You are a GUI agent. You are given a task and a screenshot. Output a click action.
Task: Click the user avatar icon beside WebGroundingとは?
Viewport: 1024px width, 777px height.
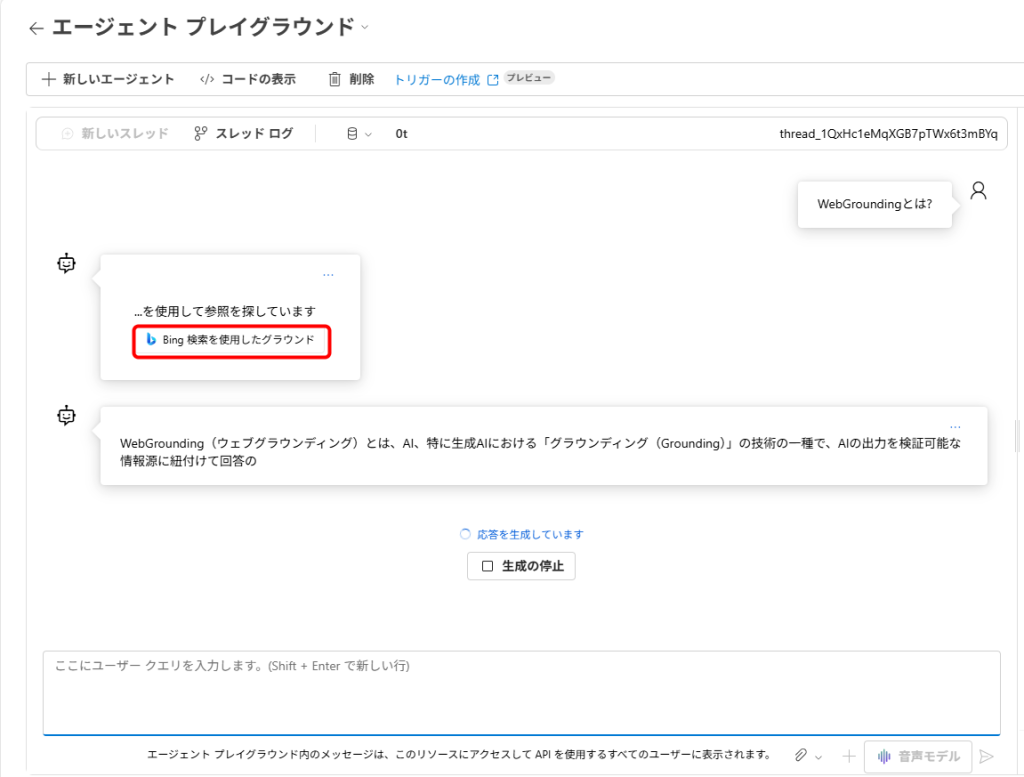pyautogui.click(x=978, y=191)
